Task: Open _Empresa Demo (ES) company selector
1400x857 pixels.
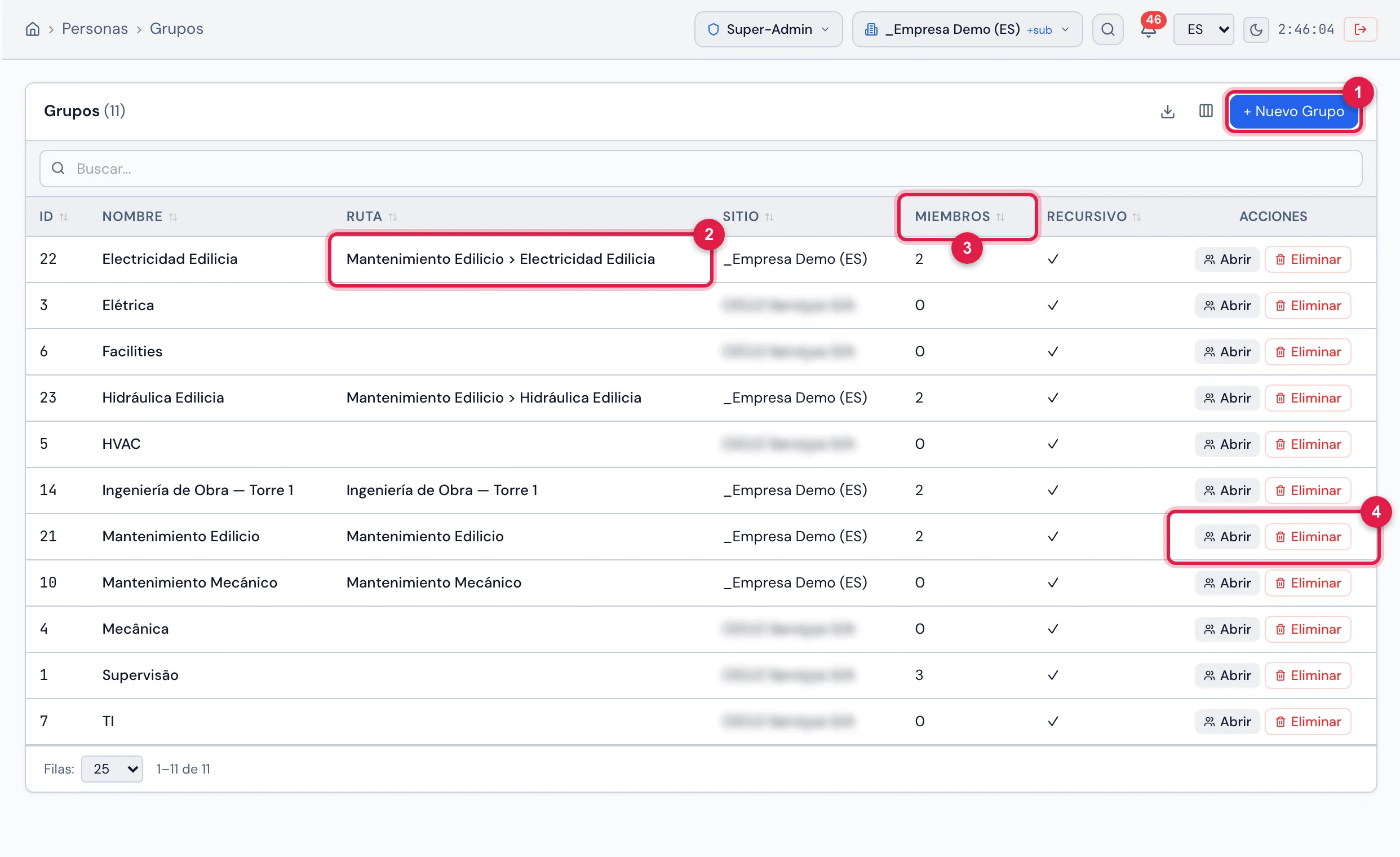Action: click(967, 29)
